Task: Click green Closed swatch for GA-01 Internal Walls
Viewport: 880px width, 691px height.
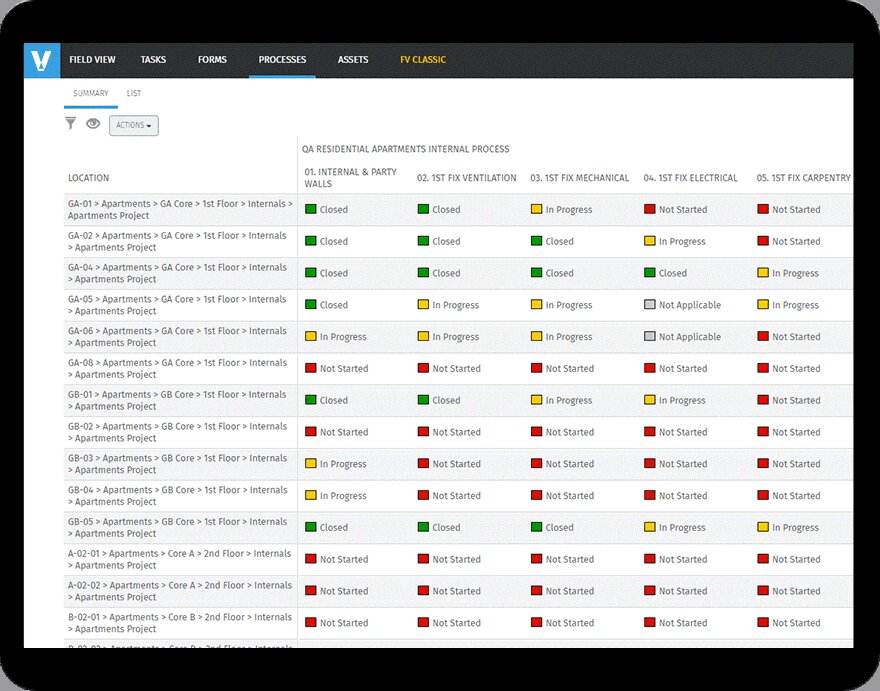Action: [311, 210]
